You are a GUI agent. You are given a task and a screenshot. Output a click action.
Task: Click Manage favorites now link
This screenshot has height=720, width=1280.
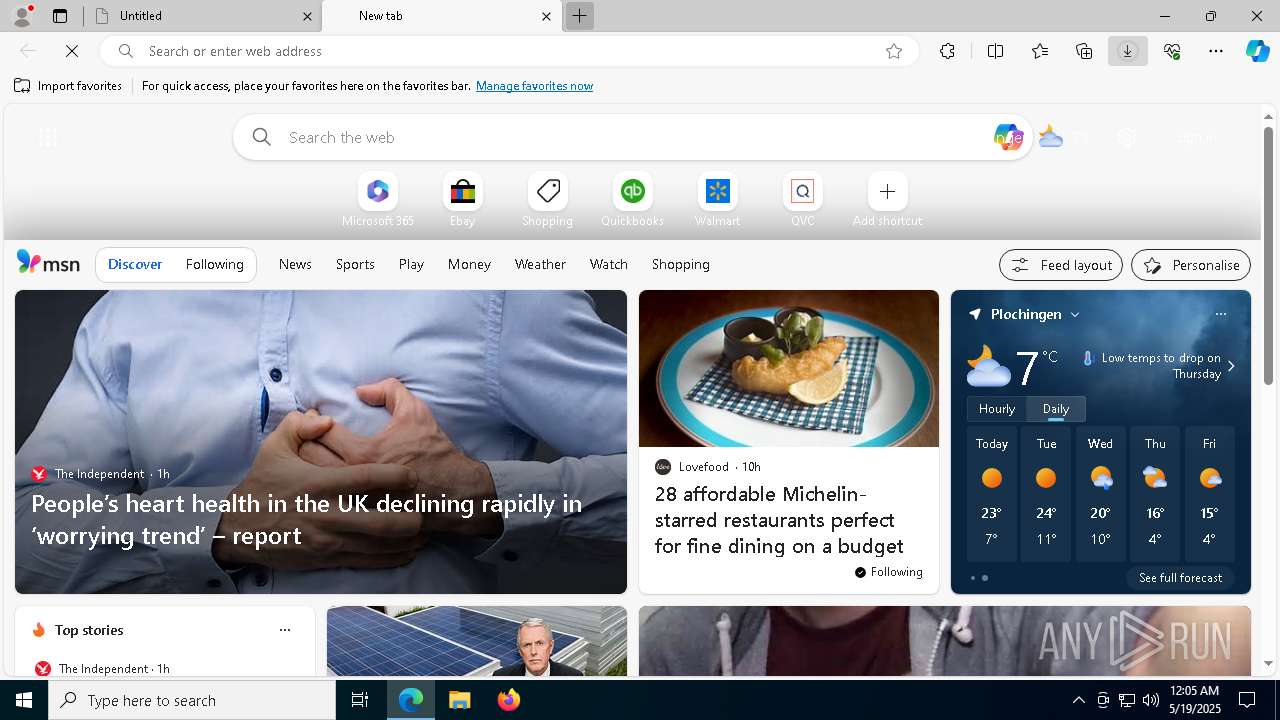tap(534, 86)
